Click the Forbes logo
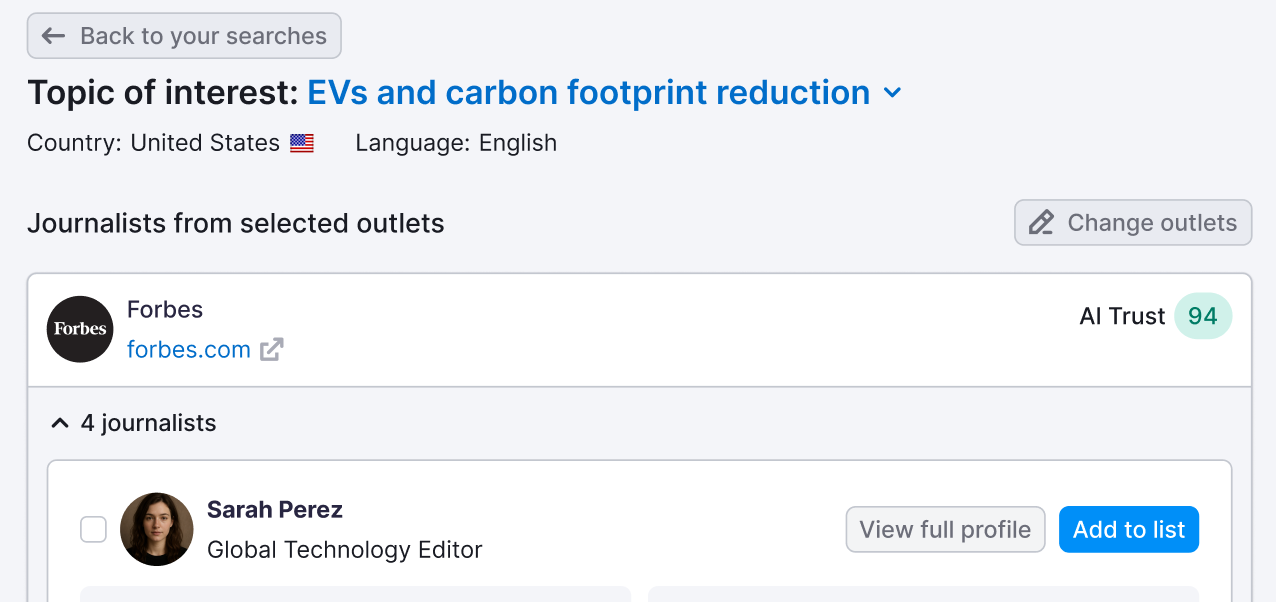 pos(80,329)
